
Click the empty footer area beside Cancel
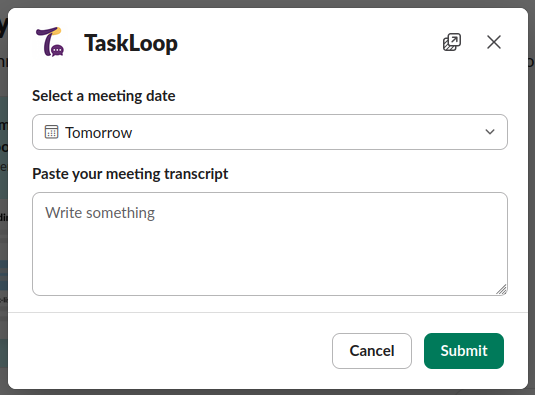coord(171,351)
